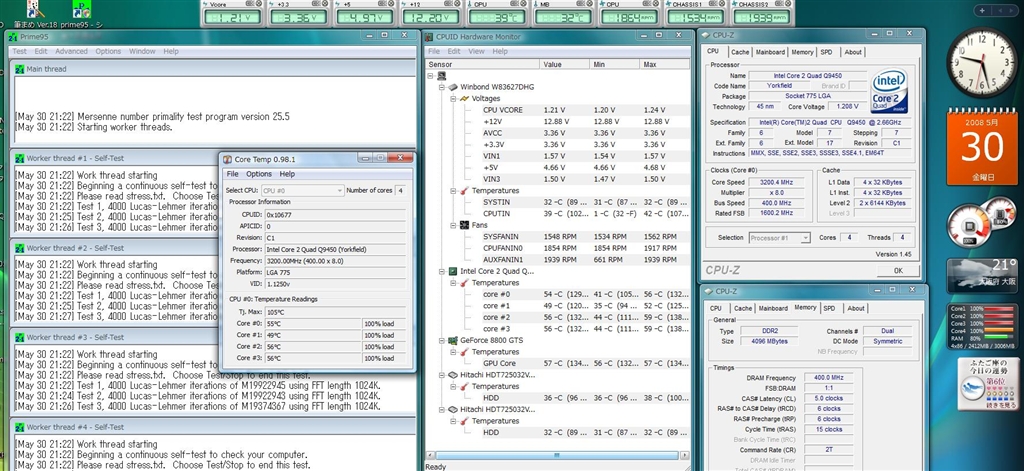1024x471 pixels.
Task: Open the Options menu in Core Temp
Action: [259, 174]
